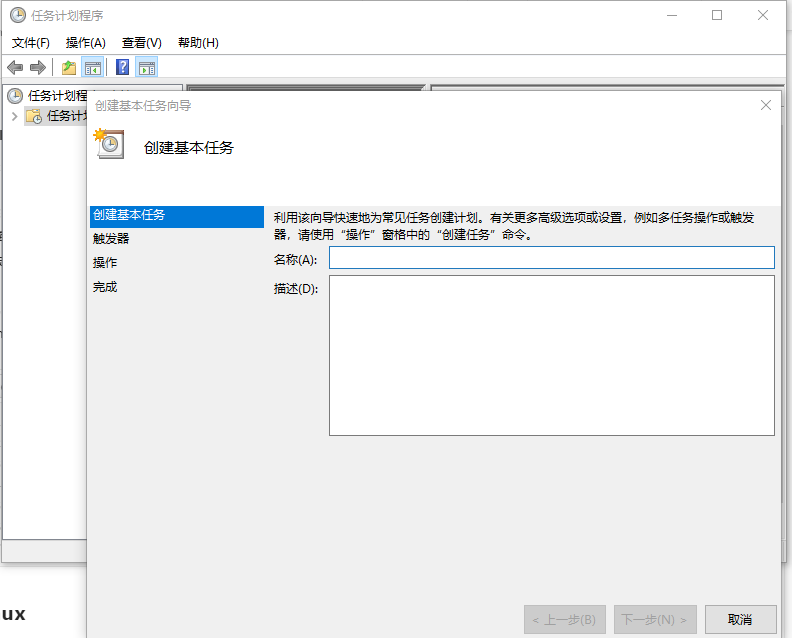Maximize the 任务计划程序 window
The image size is (792, 638).
coord(717,15)
